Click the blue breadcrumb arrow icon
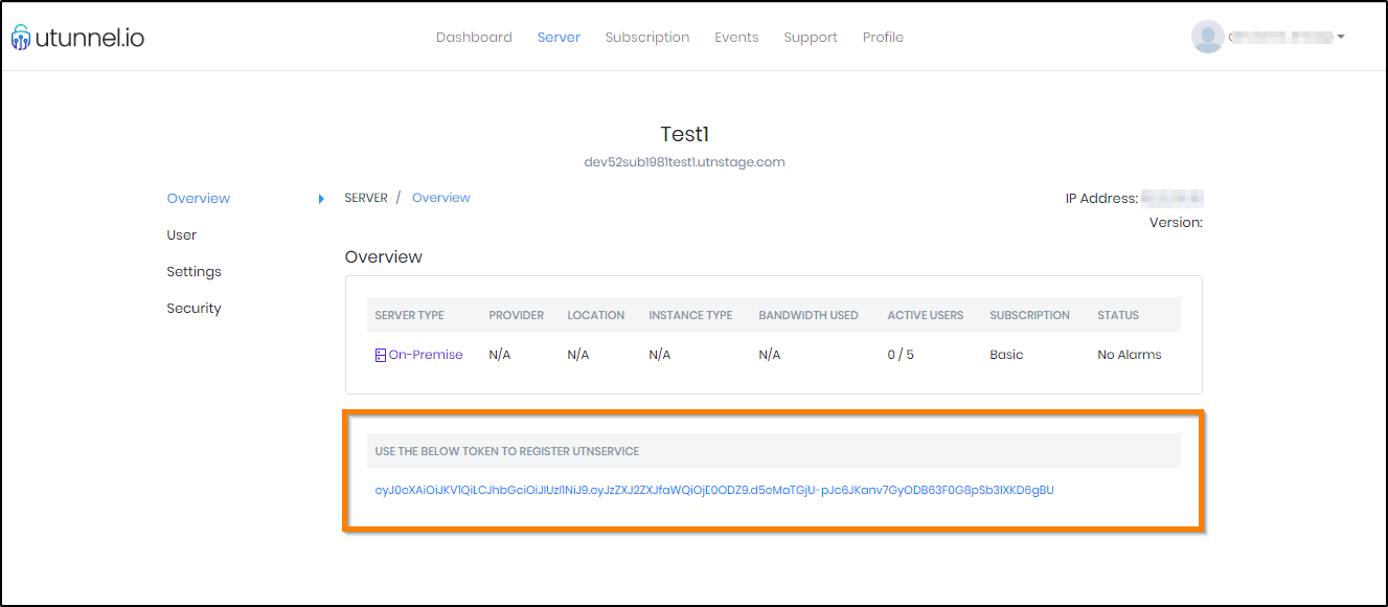Image resolution: width=1388 pixels, height=607 pixels. pyautogui.click(x=321, y=199)
